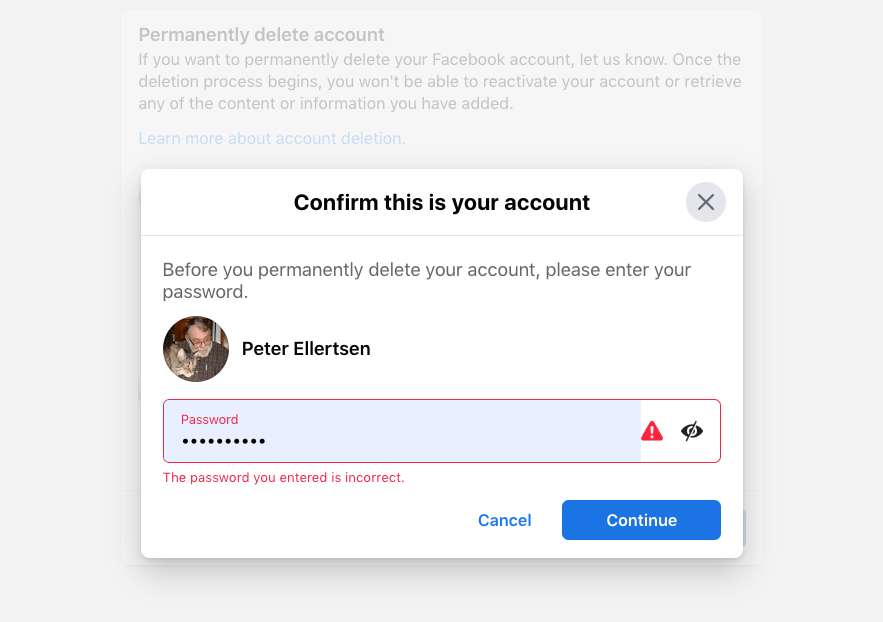Viewport: 883px width, 622px height.
Task: Click the masked password dots
Action: (223, 441)
